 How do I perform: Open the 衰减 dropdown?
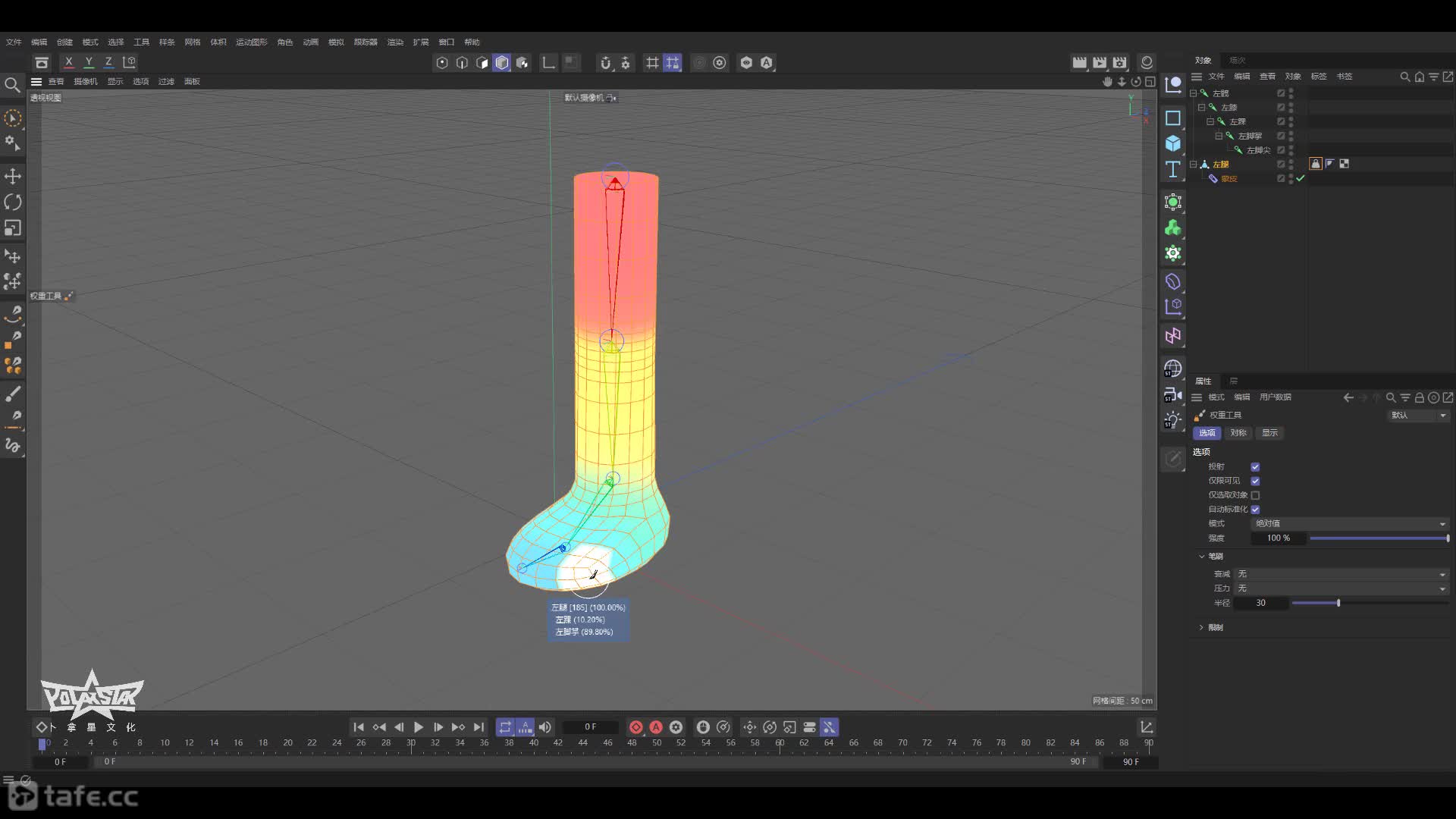[1341, 574]
